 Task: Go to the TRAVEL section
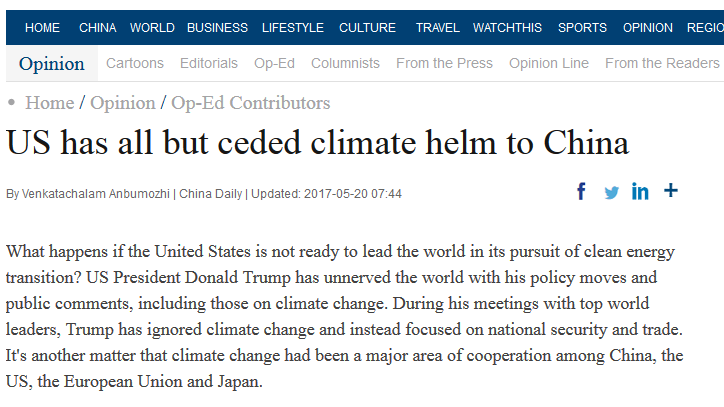(x=437, y=28)
